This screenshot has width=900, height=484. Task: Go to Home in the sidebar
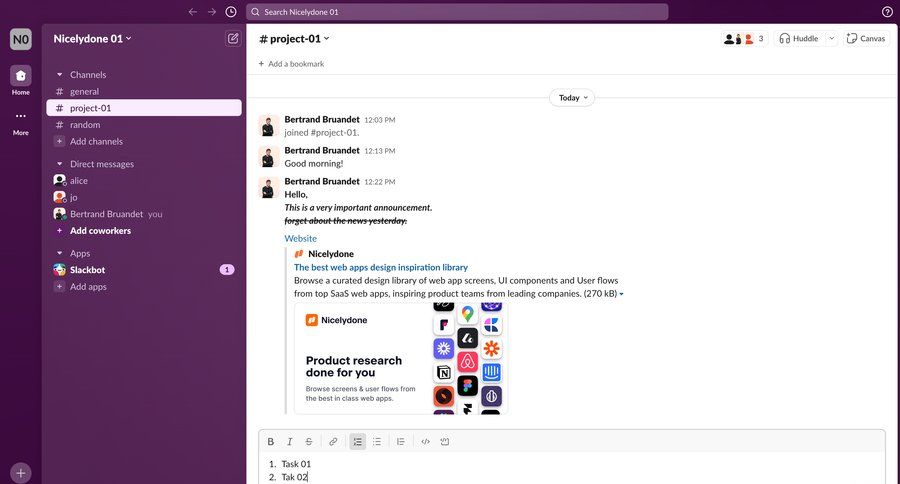[21, 81]
